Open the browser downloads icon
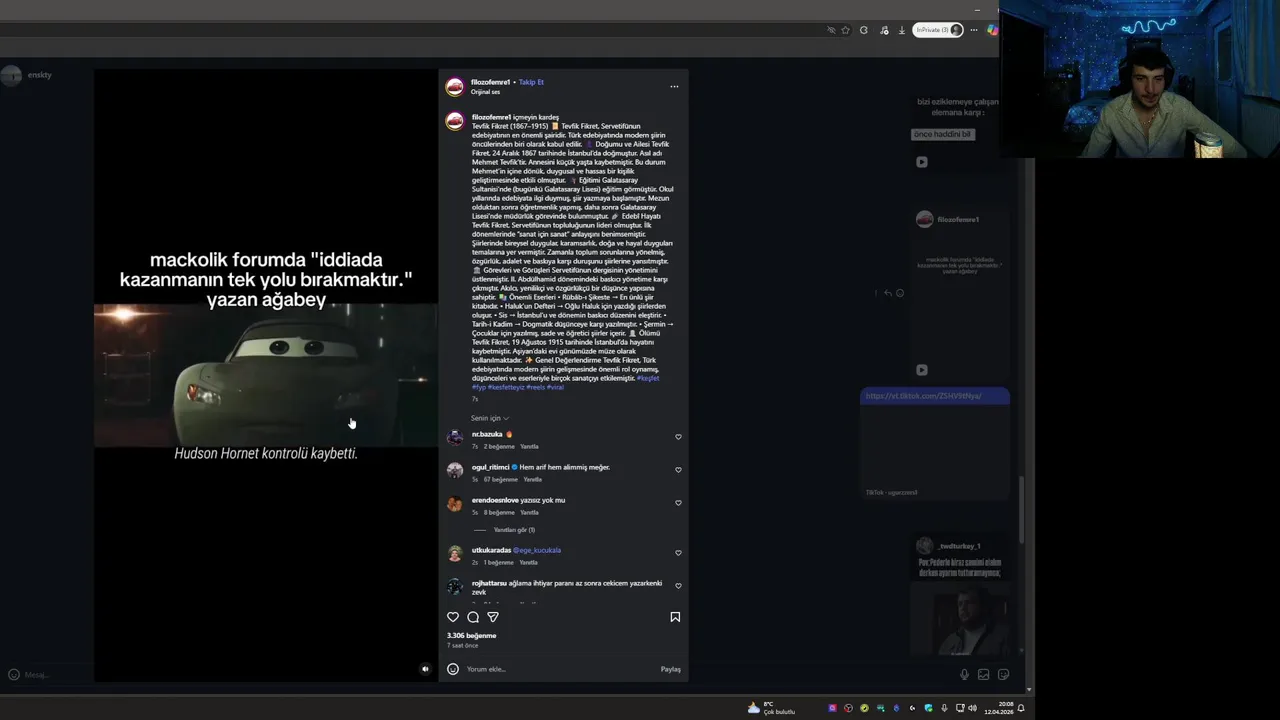This screenshot has width=1280, height=720. [902, 30]
